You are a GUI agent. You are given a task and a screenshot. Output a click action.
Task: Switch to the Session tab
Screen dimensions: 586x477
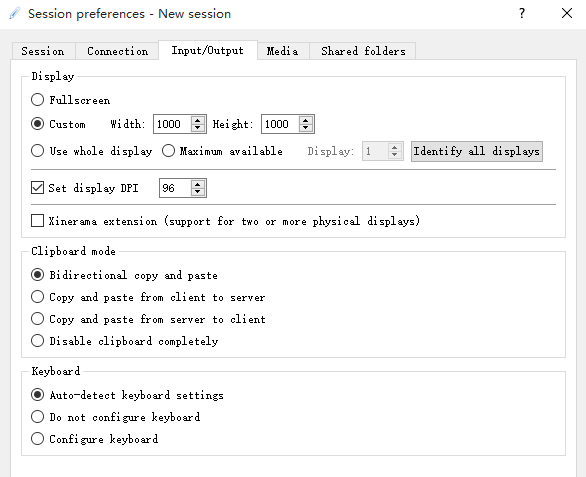[43, 51]
